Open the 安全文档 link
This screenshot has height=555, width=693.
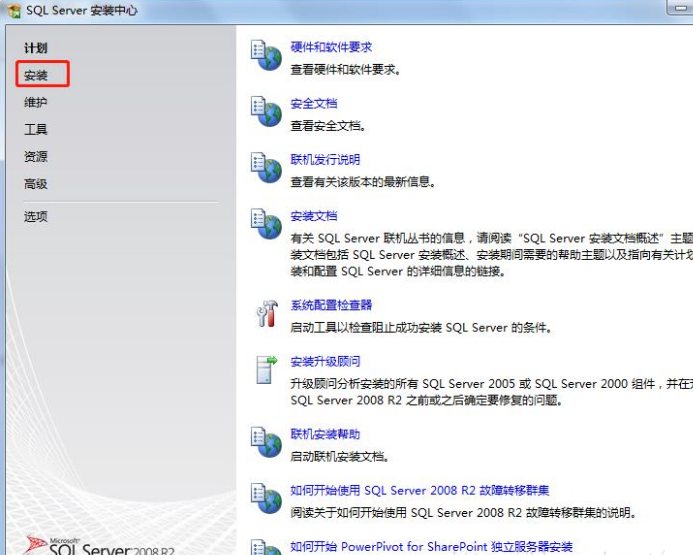[x=314, y=103]
